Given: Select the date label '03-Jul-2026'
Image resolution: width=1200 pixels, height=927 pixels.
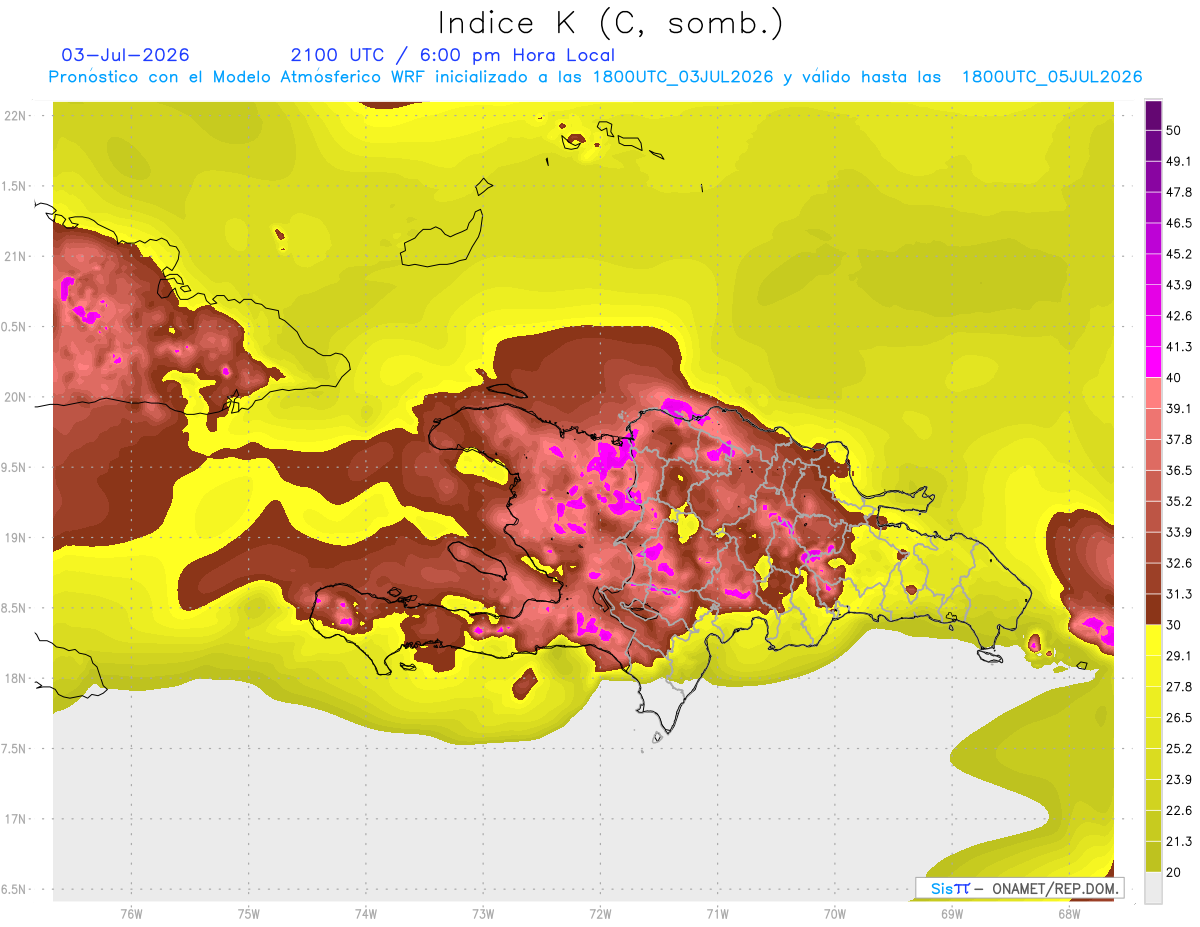Looking at the screenshot, I should point(125,55).
